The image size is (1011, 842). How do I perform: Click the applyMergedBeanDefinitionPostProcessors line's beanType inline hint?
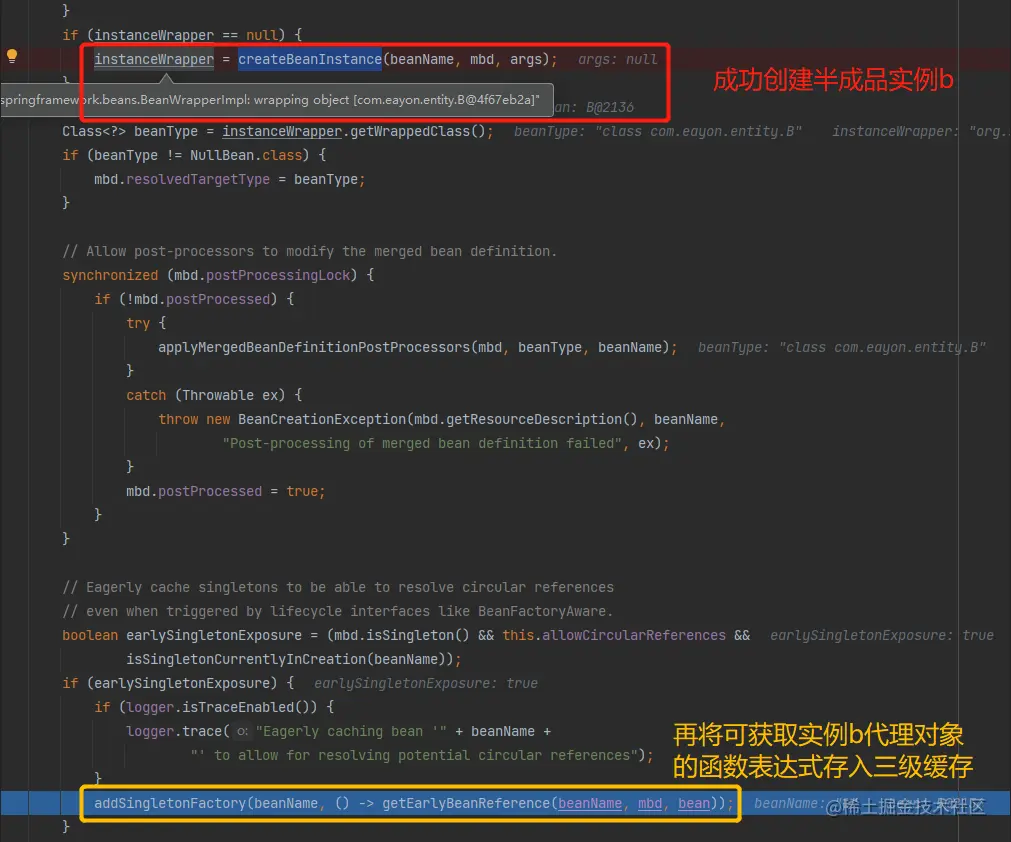pos(841,348)
